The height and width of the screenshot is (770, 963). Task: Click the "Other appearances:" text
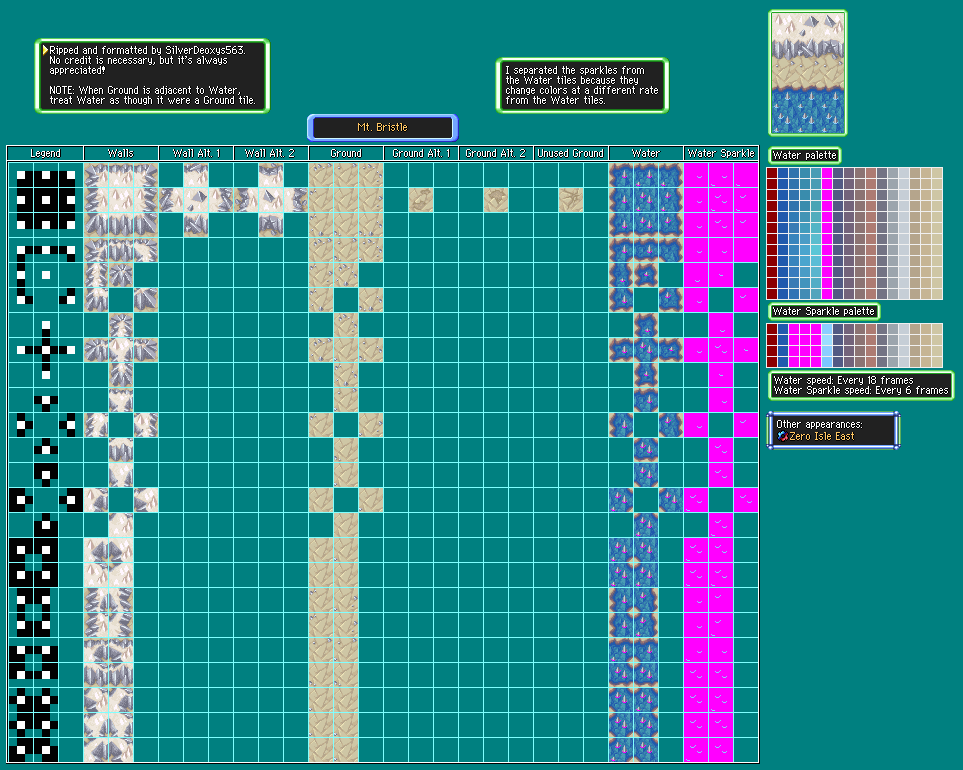819,424
